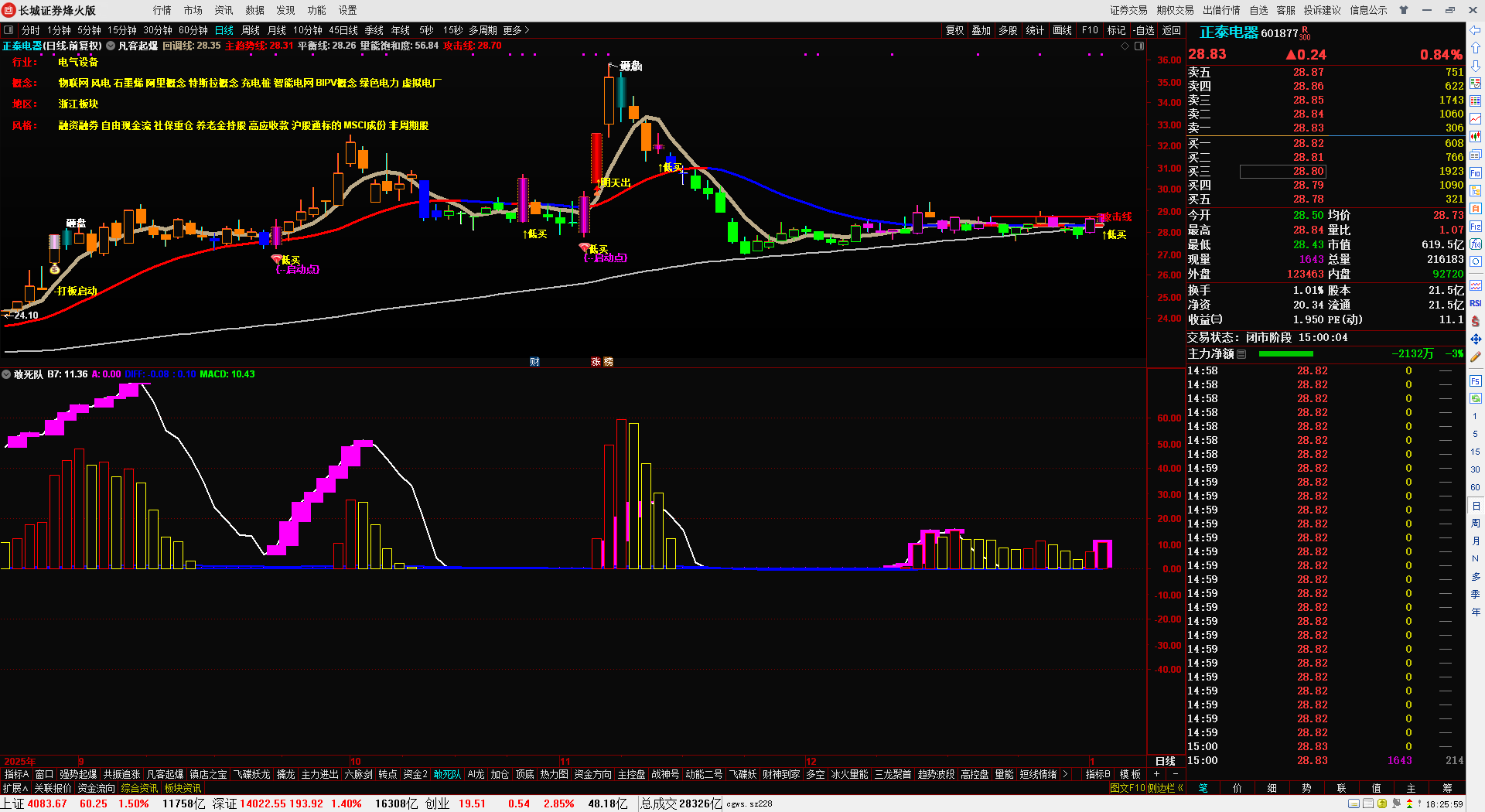Select the 笔 tick detail tab

[x=1203, y=788]
